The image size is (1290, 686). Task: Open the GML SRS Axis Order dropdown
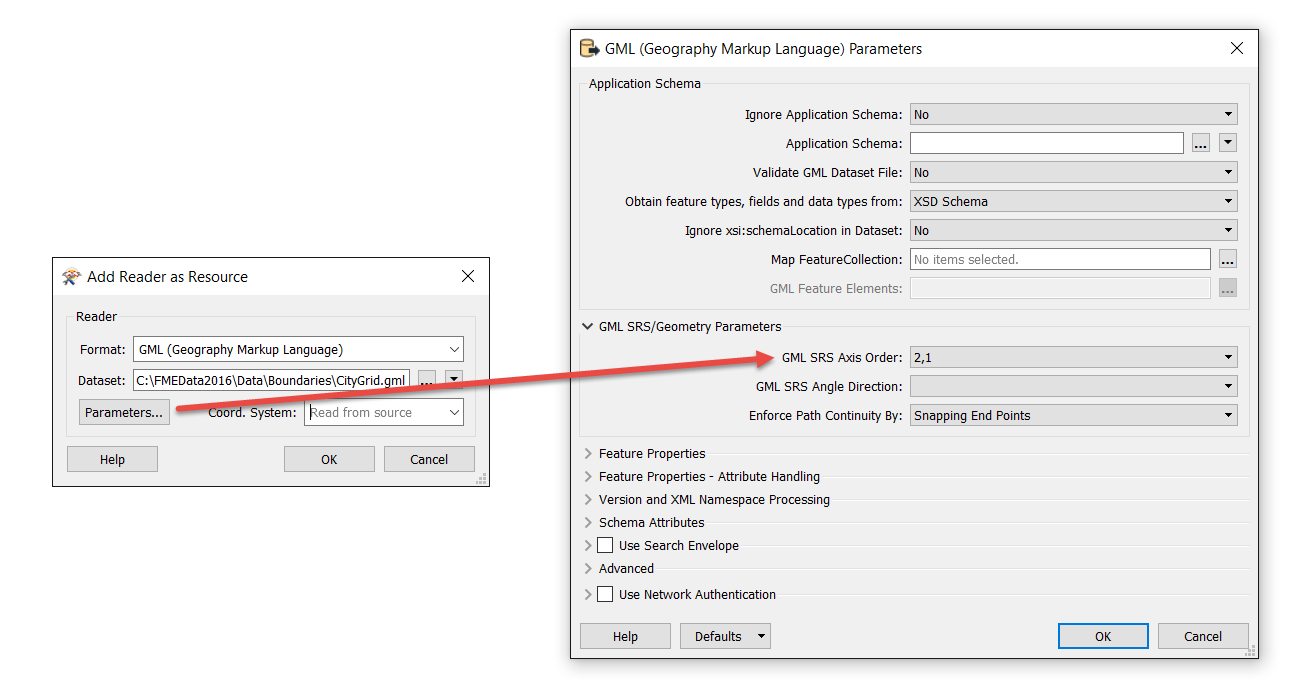point(1226,356)
